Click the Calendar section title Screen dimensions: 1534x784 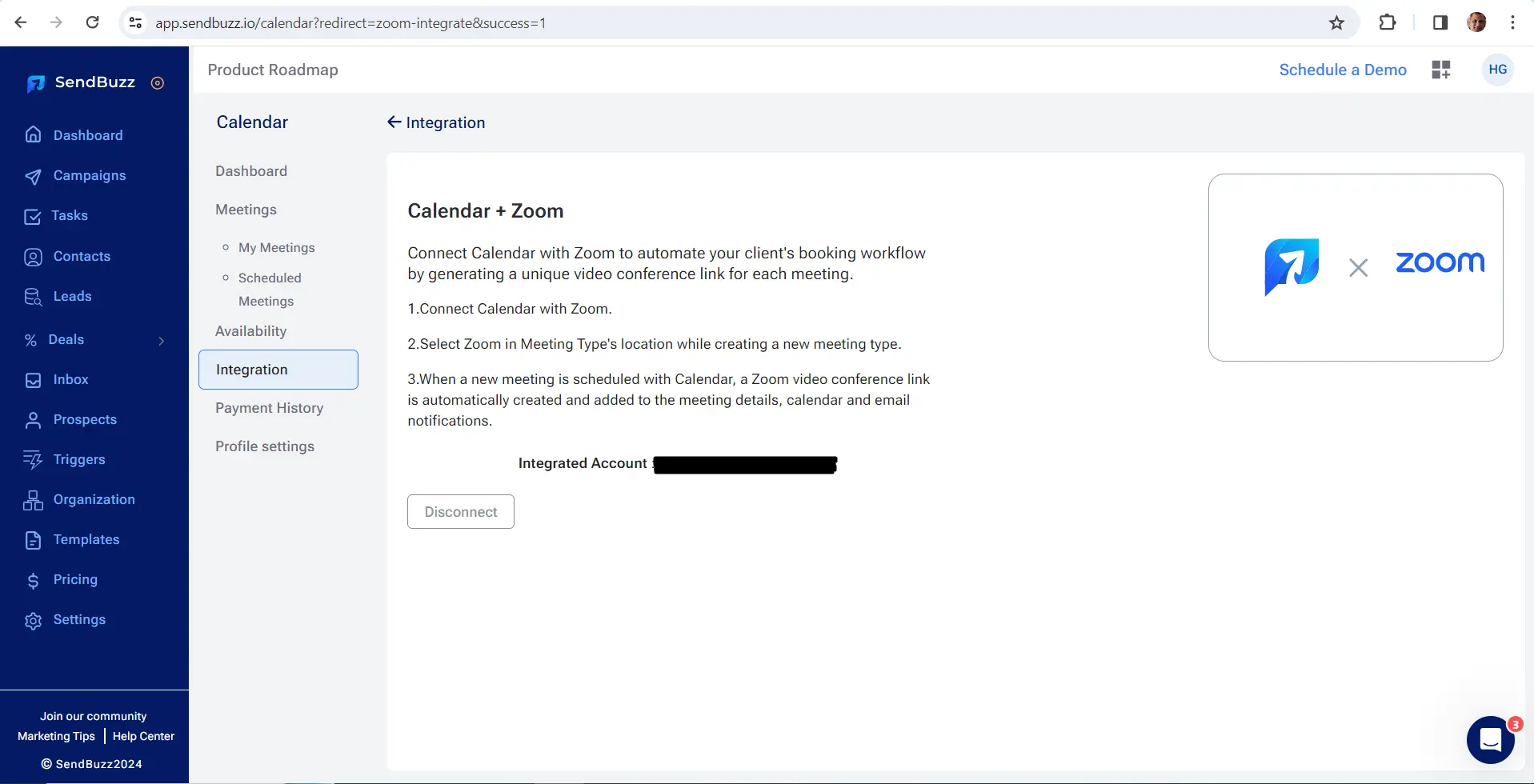(252, 122)
